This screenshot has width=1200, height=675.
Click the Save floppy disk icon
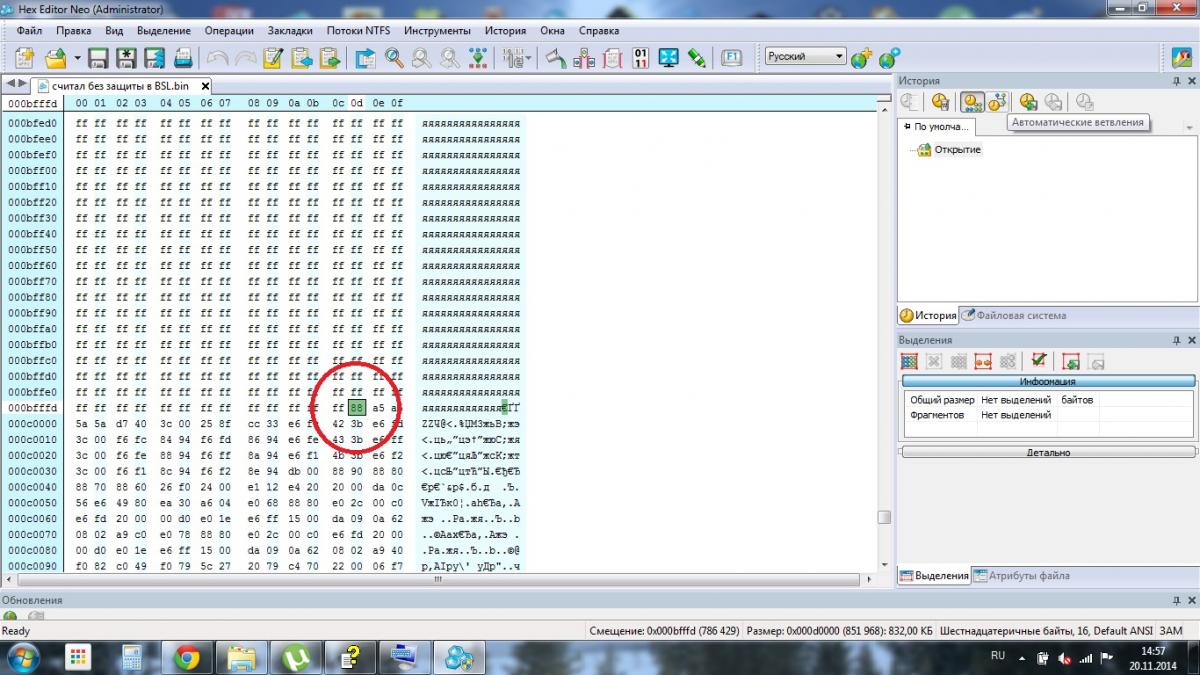(x=98, y=57)
